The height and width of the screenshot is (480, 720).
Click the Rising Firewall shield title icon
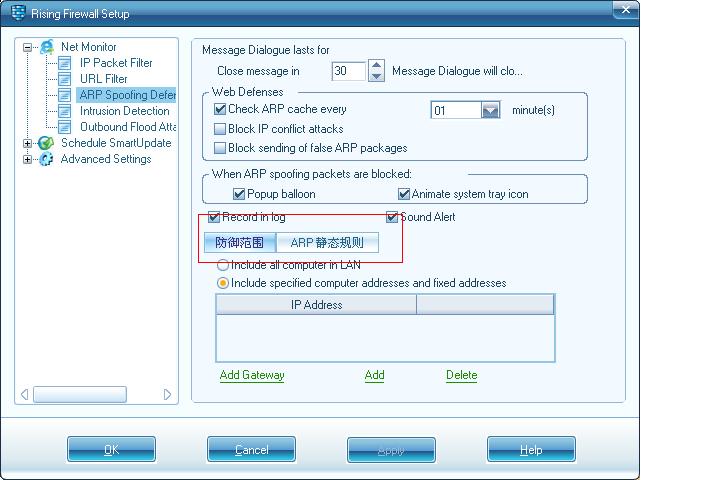click(18, 12)
